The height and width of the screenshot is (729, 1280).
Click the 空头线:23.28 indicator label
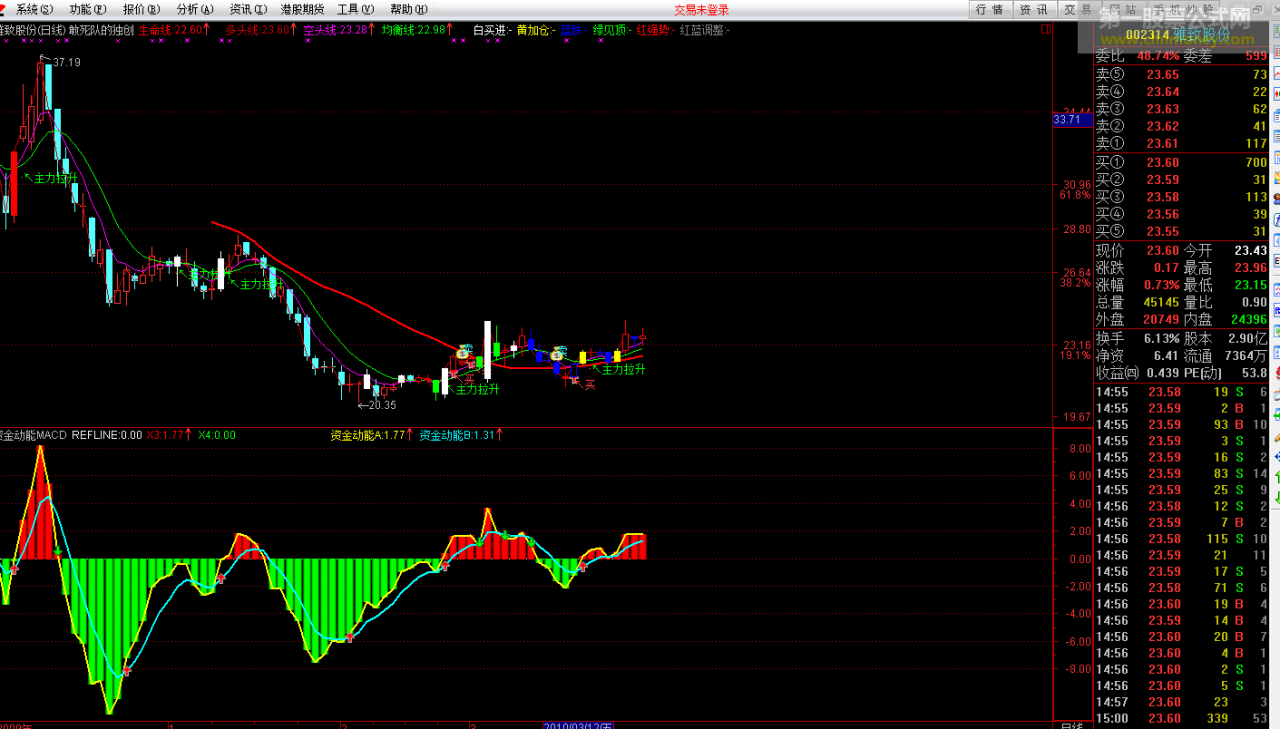click(x=339, y=30)
